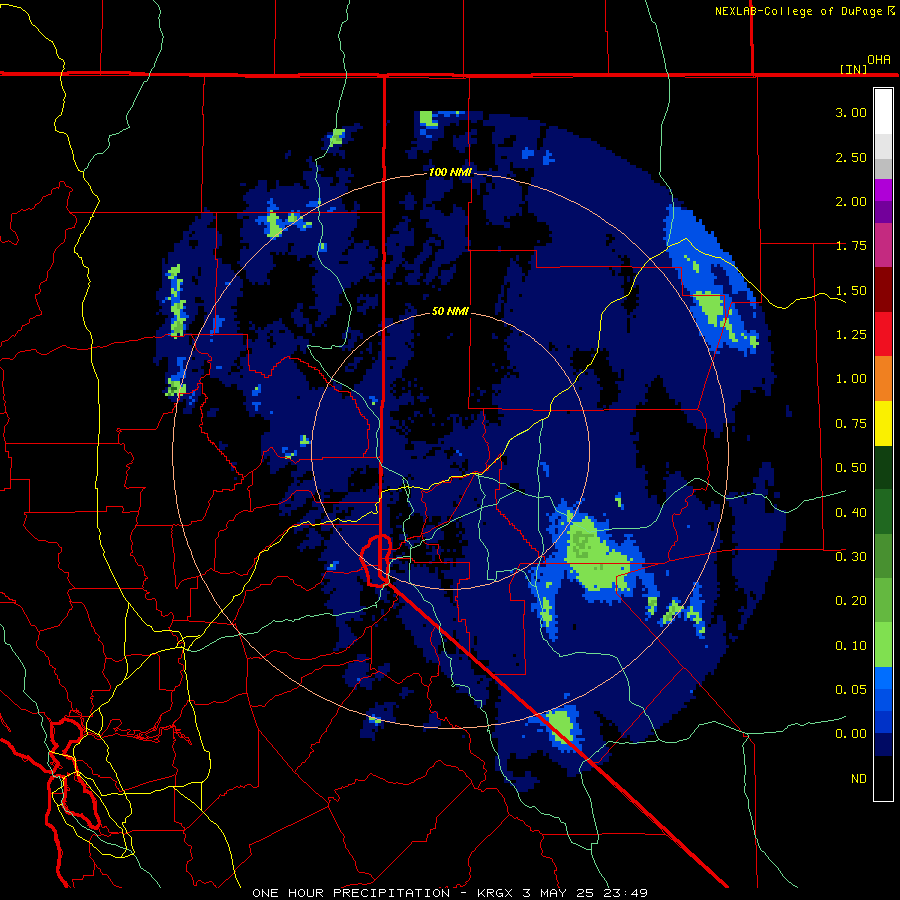Click the ND legend label
900x900 pixels.
click(859, 779)
